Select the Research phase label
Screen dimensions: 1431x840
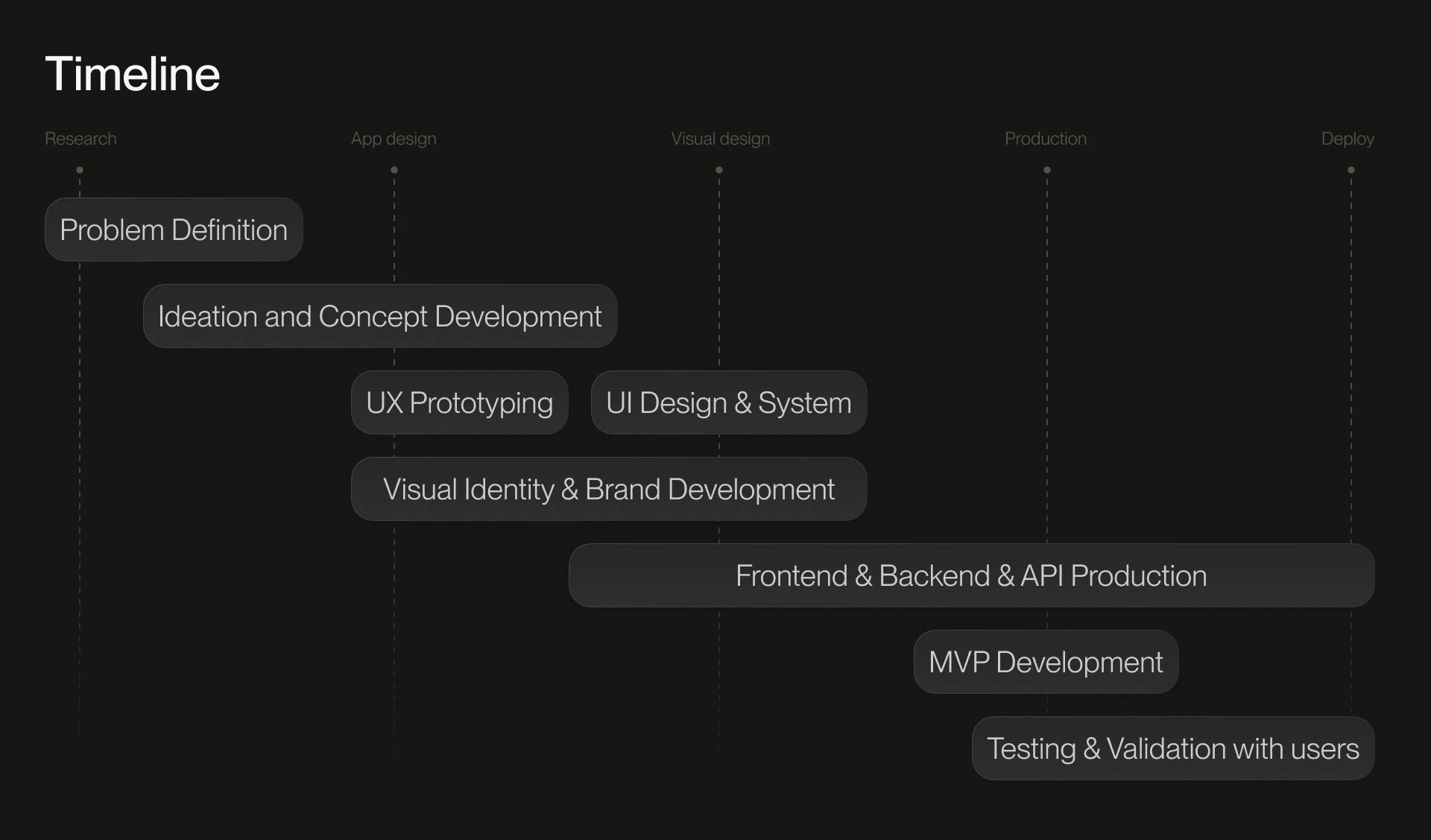click(x=80, y=139)
